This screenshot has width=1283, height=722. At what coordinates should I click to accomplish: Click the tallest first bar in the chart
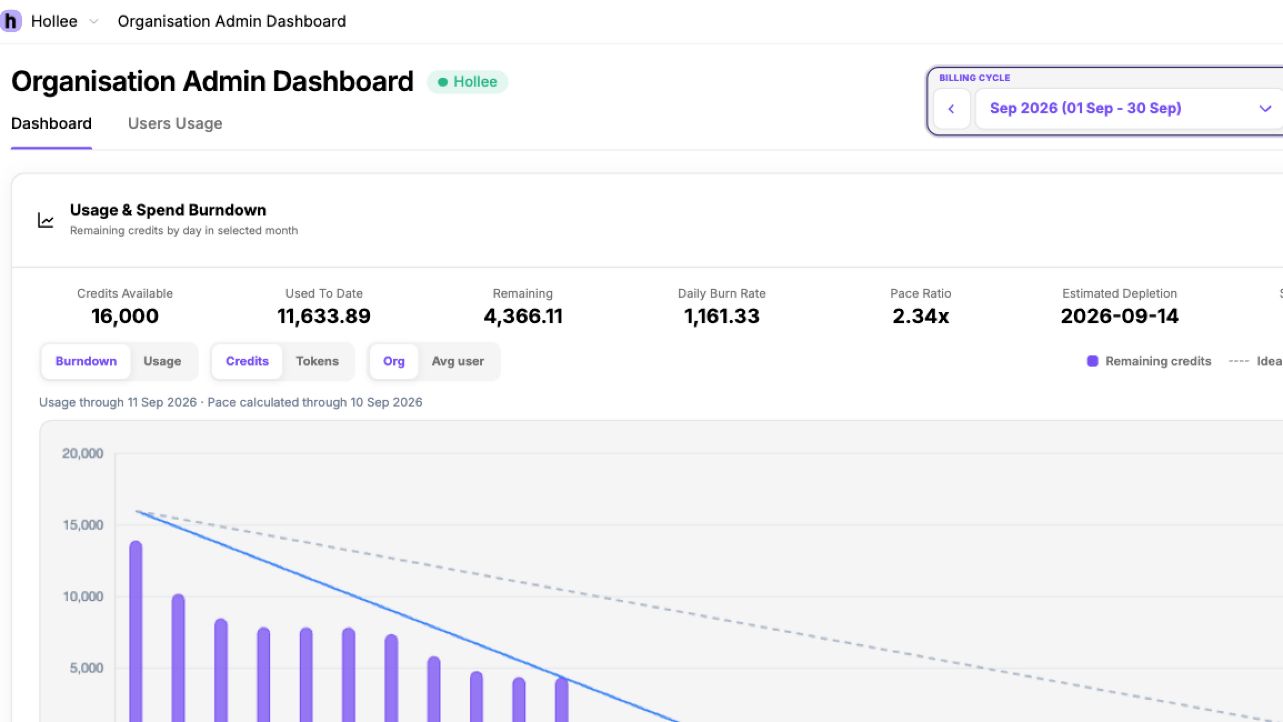[136, 632]
